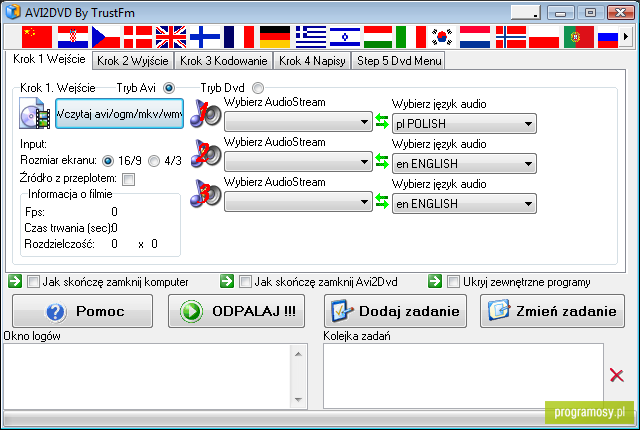Switch to Step 5 Dvd Menu tab
The height and width of the screenshot is (430, 640).
point(399,61)
